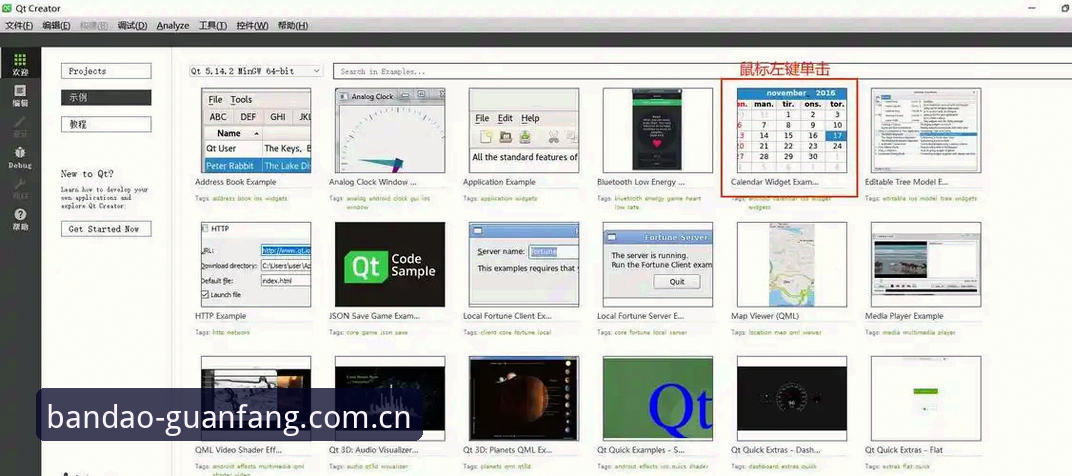The height and width of the screenshot is (476, 1072).
Task: Open the Qt 3D: Planets QML thumbnail
Action: click(524, 398)
